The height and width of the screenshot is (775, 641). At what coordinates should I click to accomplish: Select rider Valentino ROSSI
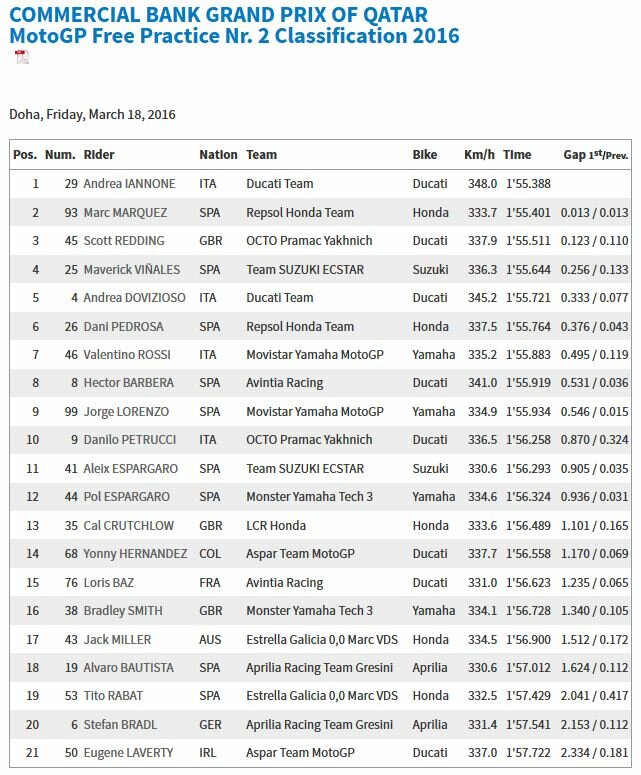(x=127, y=354)
